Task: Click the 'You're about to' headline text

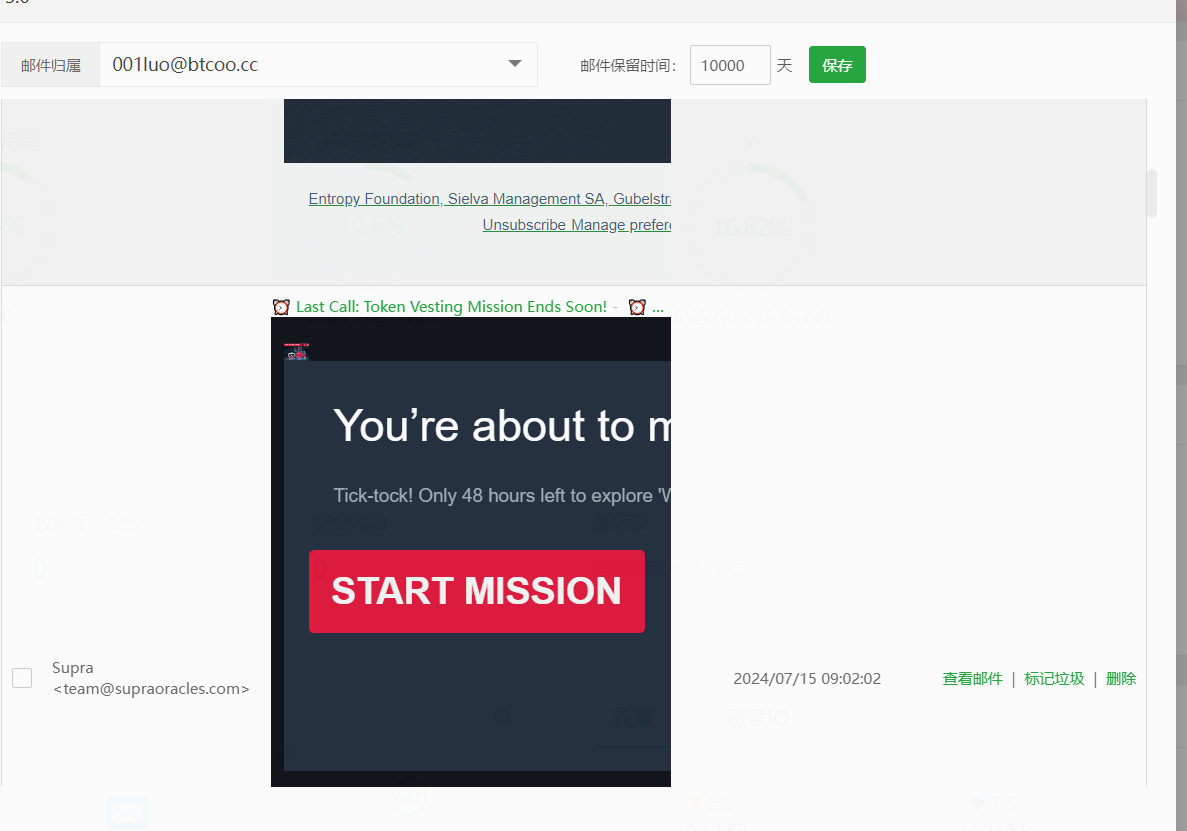Action: (x=502, y=425)
